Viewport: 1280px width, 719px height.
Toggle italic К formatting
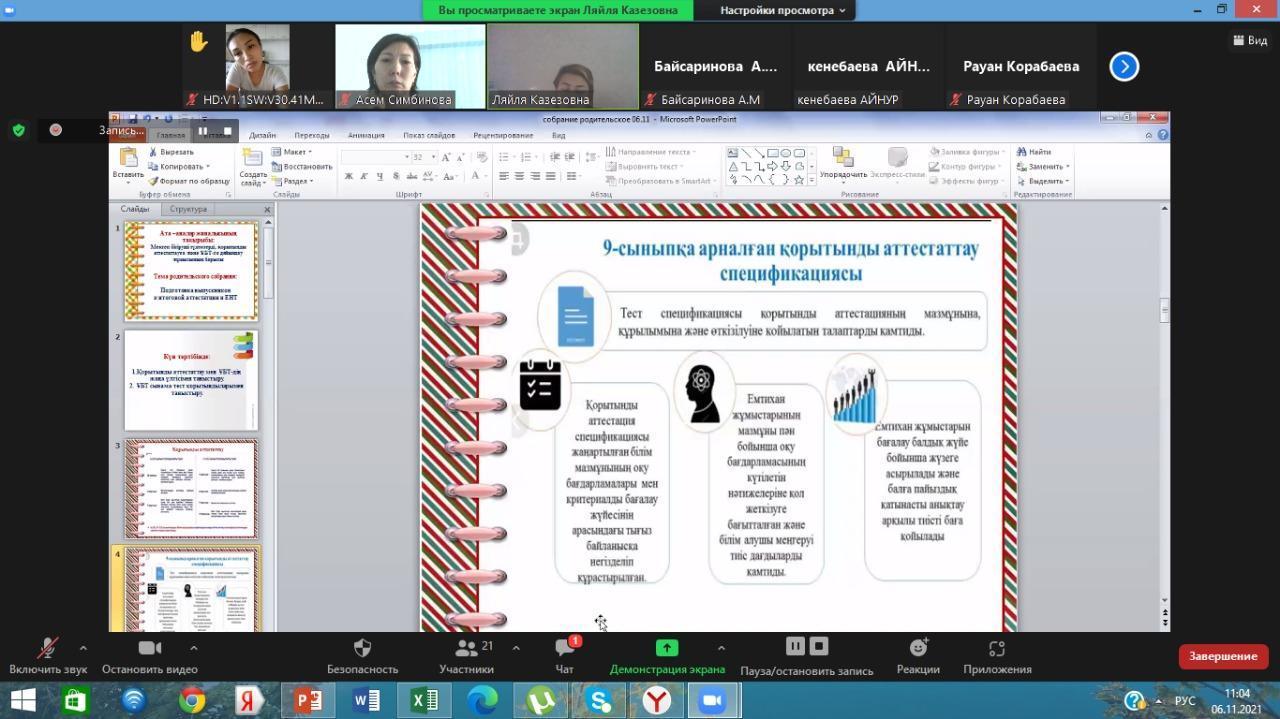click(x=365, y=176)
